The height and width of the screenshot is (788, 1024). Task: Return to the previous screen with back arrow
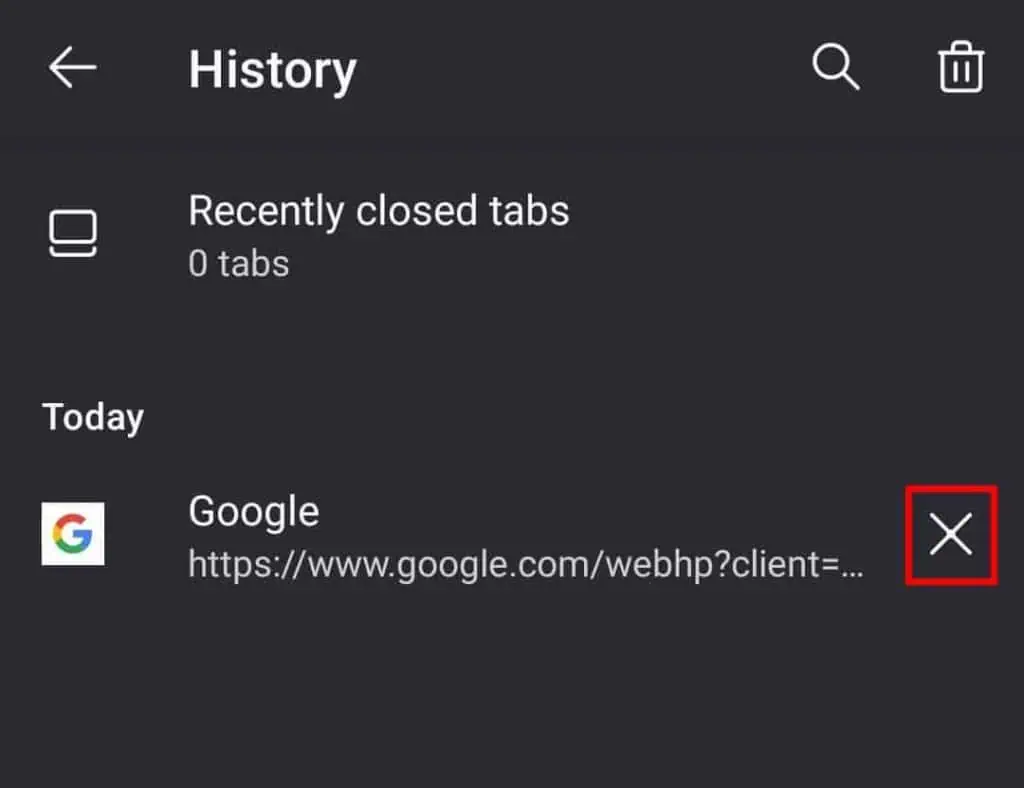pyautogui.click(x=73, y=68)
